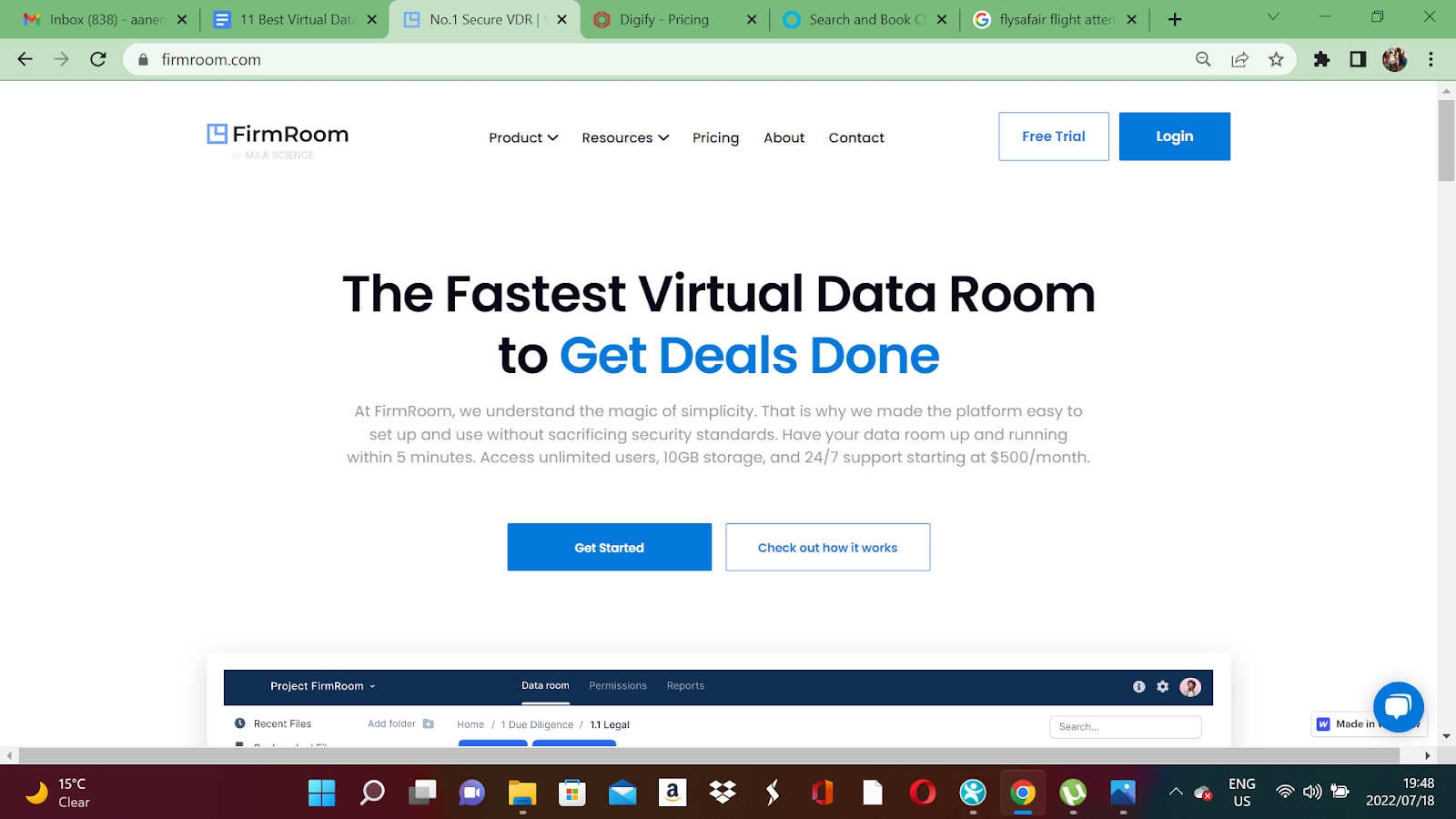Close the Digify - Pricing tab
The width and height of the screenshot is (1456, 819).
point(751,19)
